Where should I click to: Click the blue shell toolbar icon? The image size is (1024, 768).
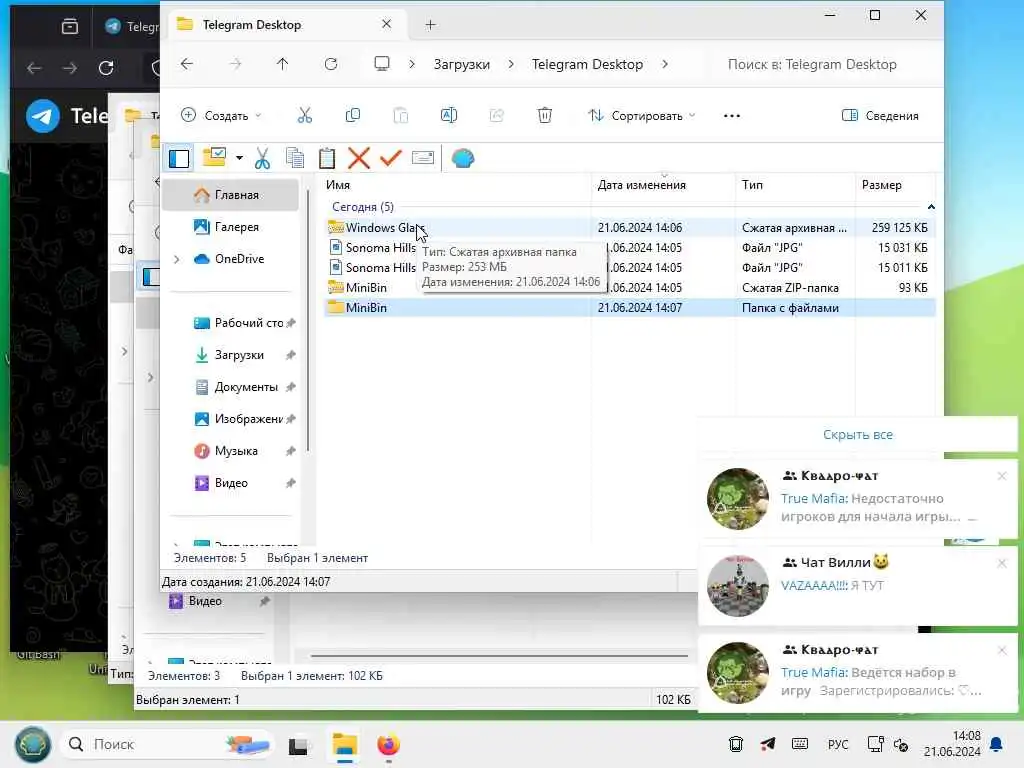pyautogui.click(x=462, y=158)
